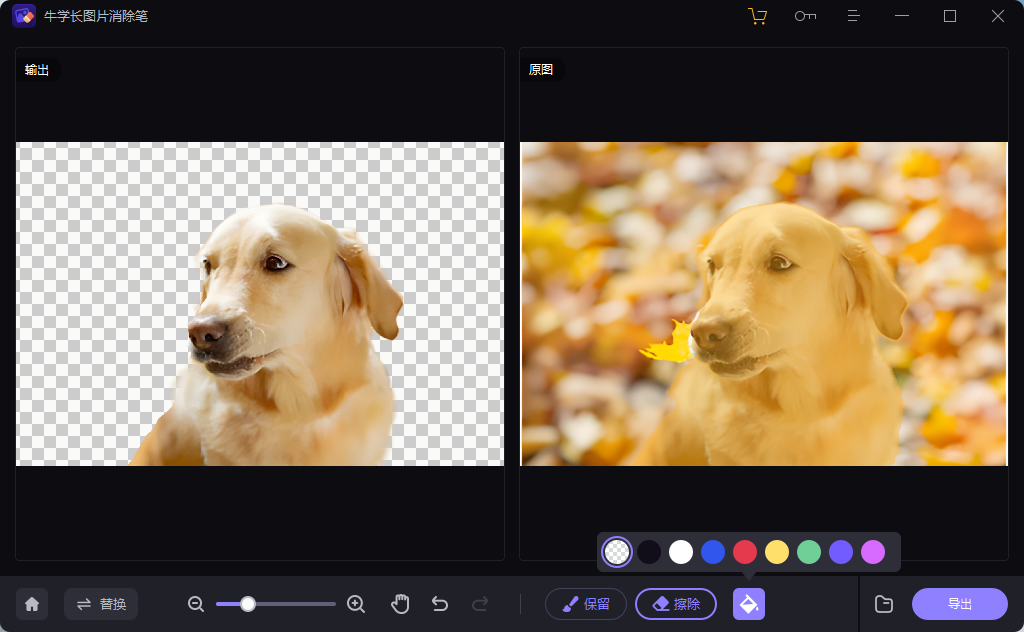The height and width of the screenshot is (632, 1024).
Task: Zoom out with the minus magnifier
Action: [196, 604]
